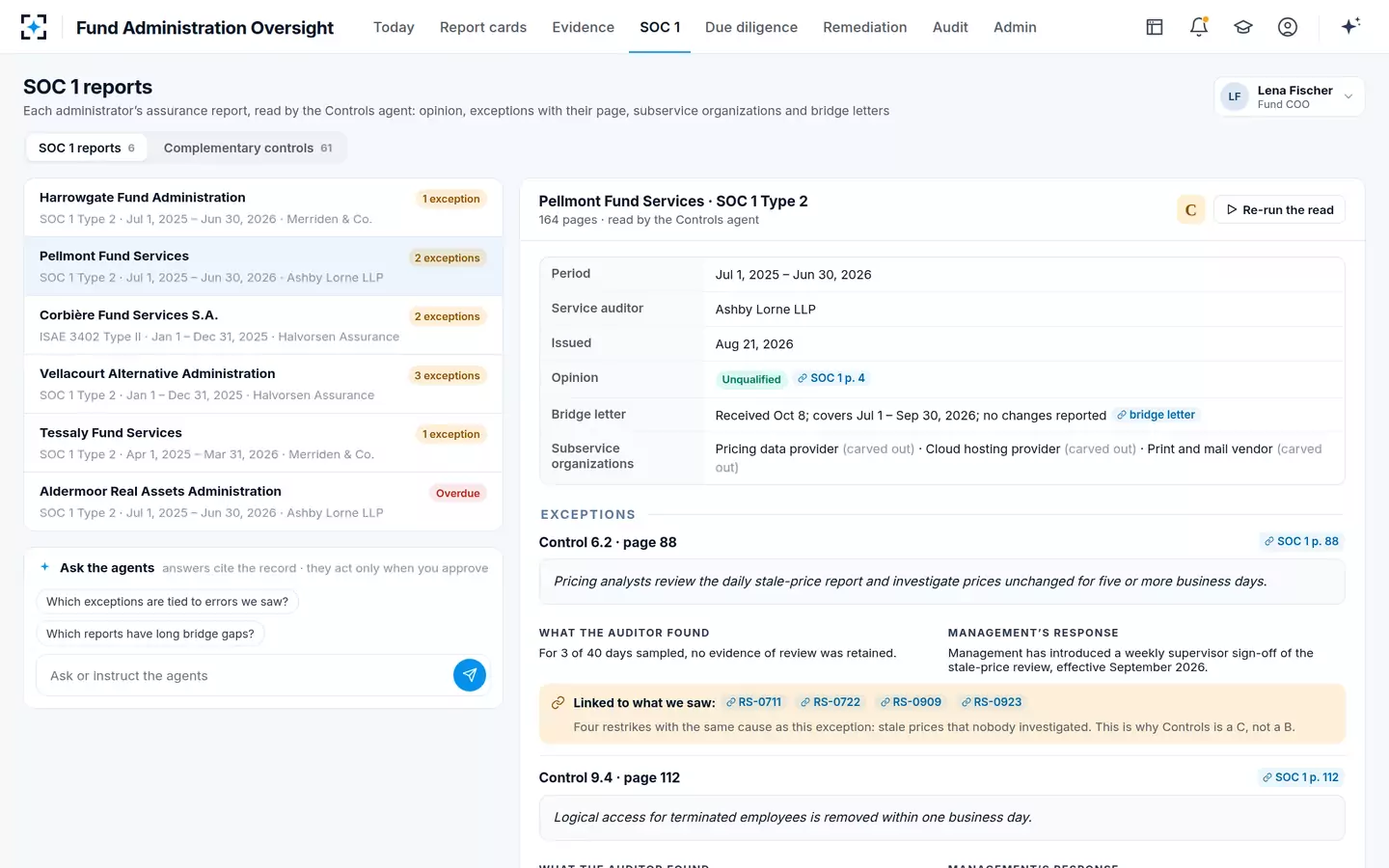Screen dimensions: 1389x868
Task: Click the LF avatar circle
Action: 1235,96
